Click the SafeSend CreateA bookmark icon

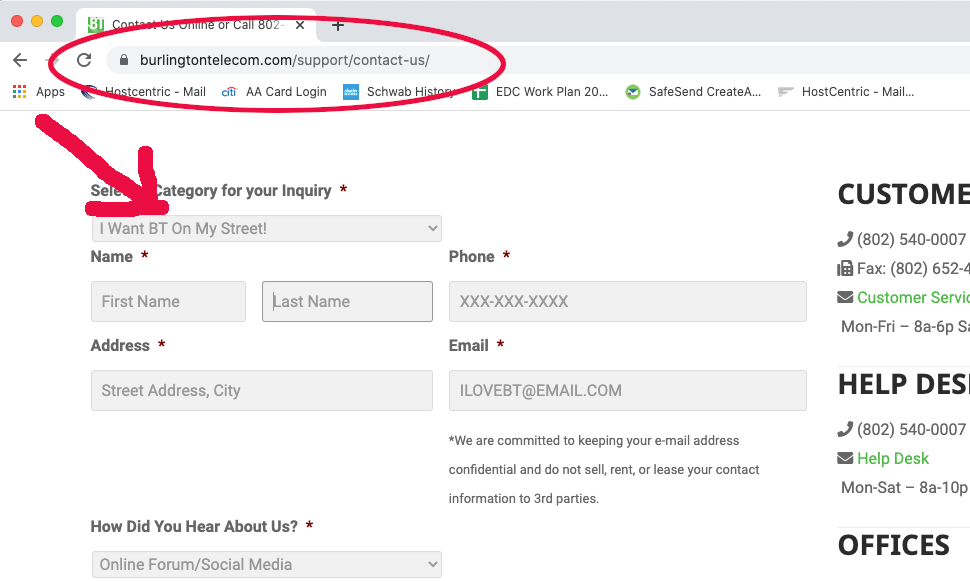(632, 92)
